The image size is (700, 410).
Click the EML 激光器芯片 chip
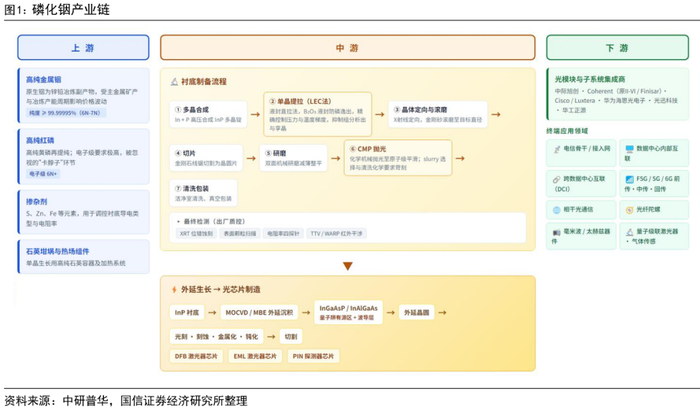click(x=255, y=356)
